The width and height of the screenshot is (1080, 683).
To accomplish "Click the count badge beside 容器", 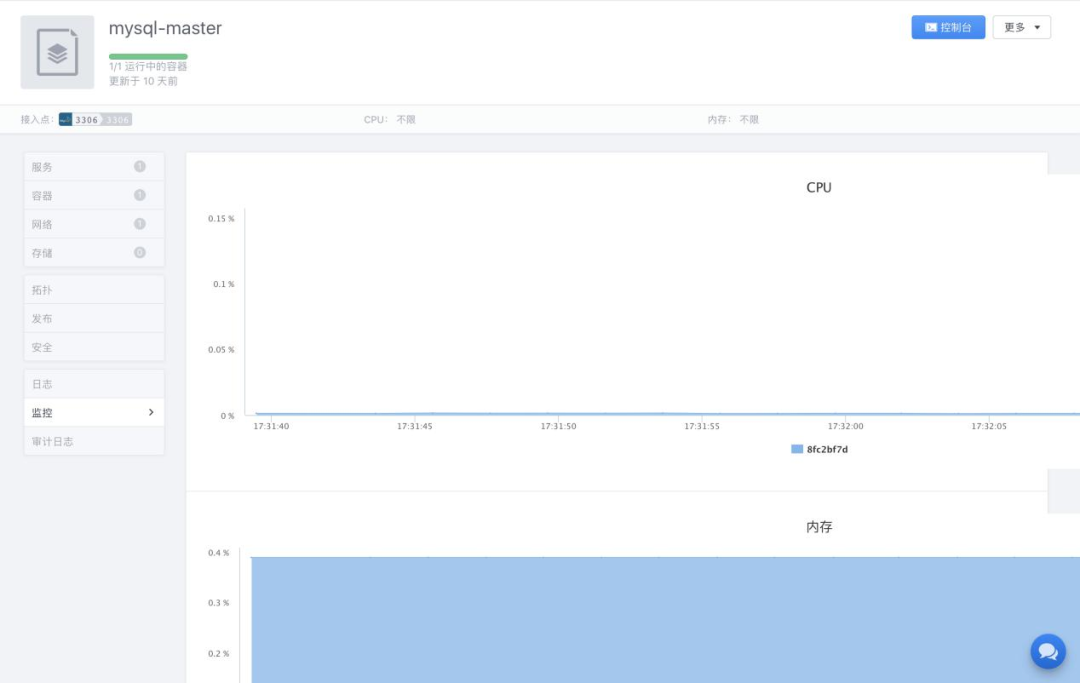I will (x=140, y=196).
